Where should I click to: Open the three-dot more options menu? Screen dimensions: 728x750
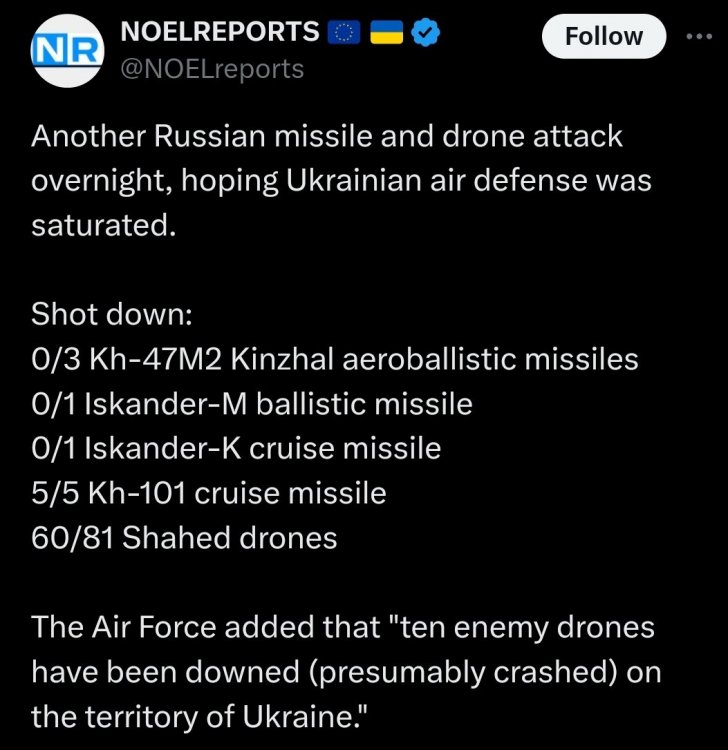pyautogui.click(x=701, y=36)
